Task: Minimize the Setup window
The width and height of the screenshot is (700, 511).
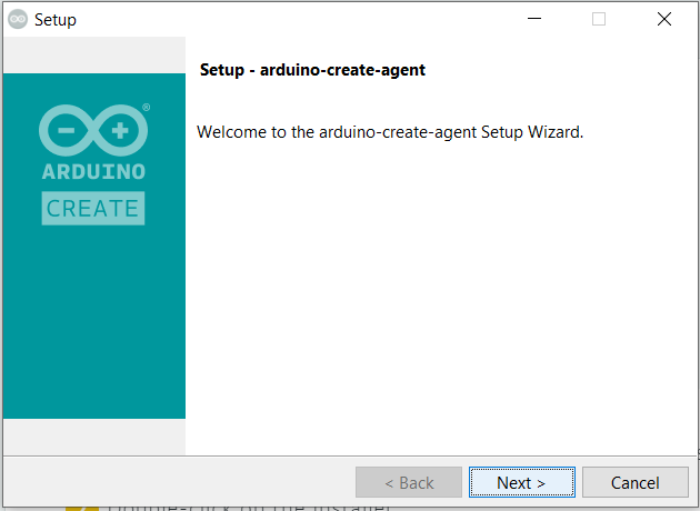Action: point(534,19)
